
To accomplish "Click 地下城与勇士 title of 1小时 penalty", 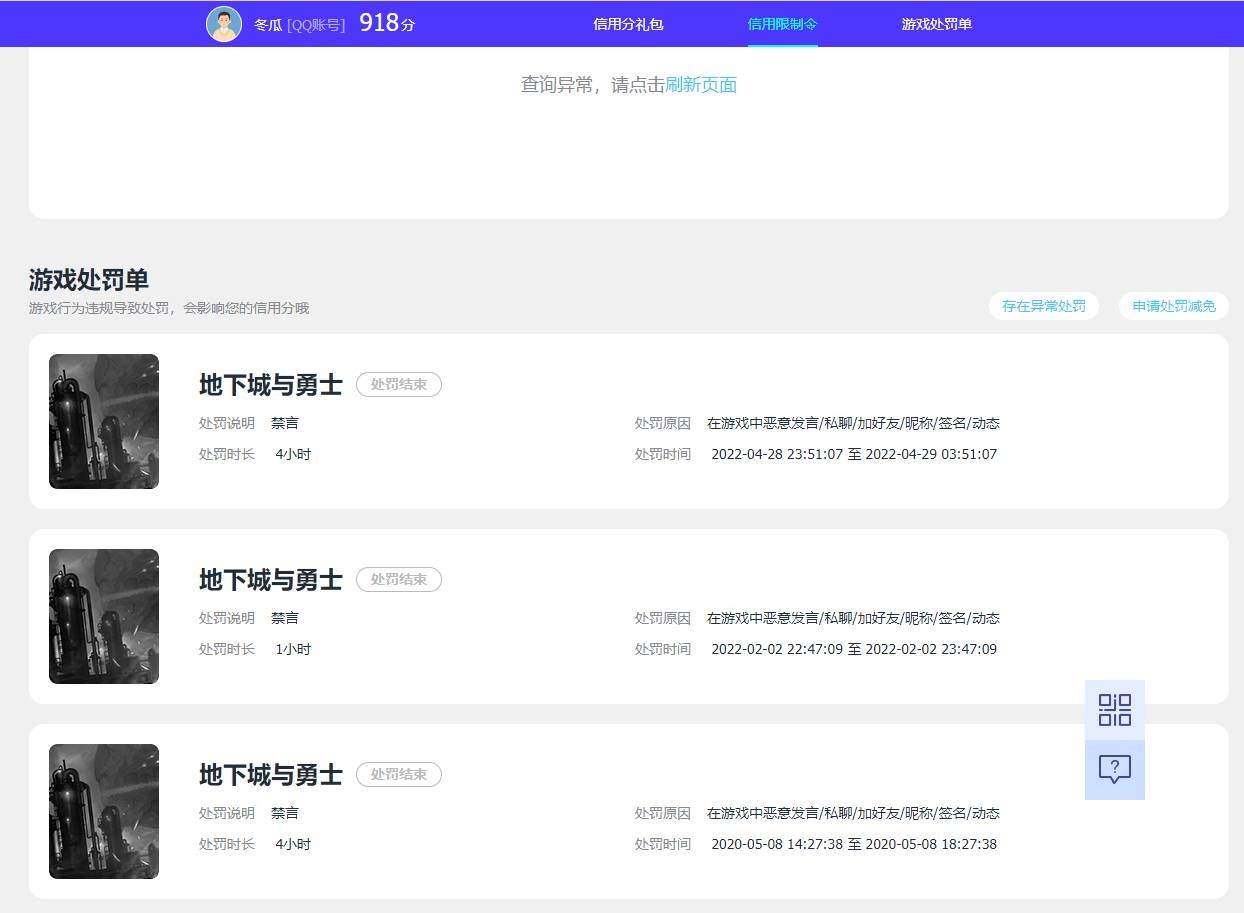I will pyautogui.click(x=271, y=579).
